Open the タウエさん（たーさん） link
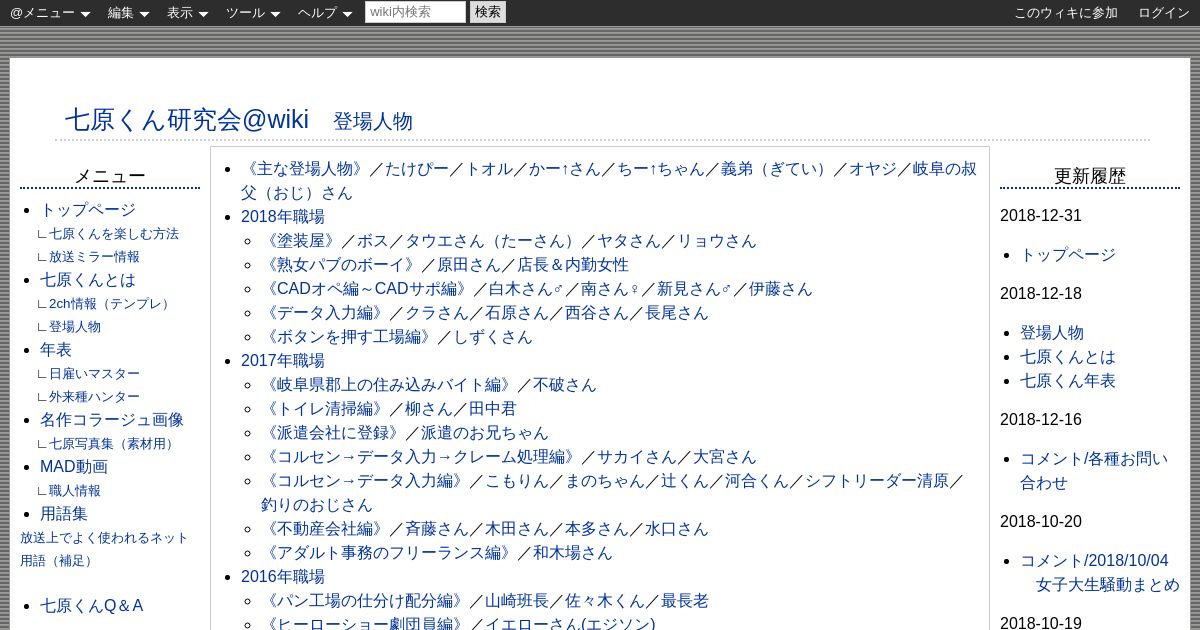Viewport: 1200px width, 630px height. [x=493, y=241]
